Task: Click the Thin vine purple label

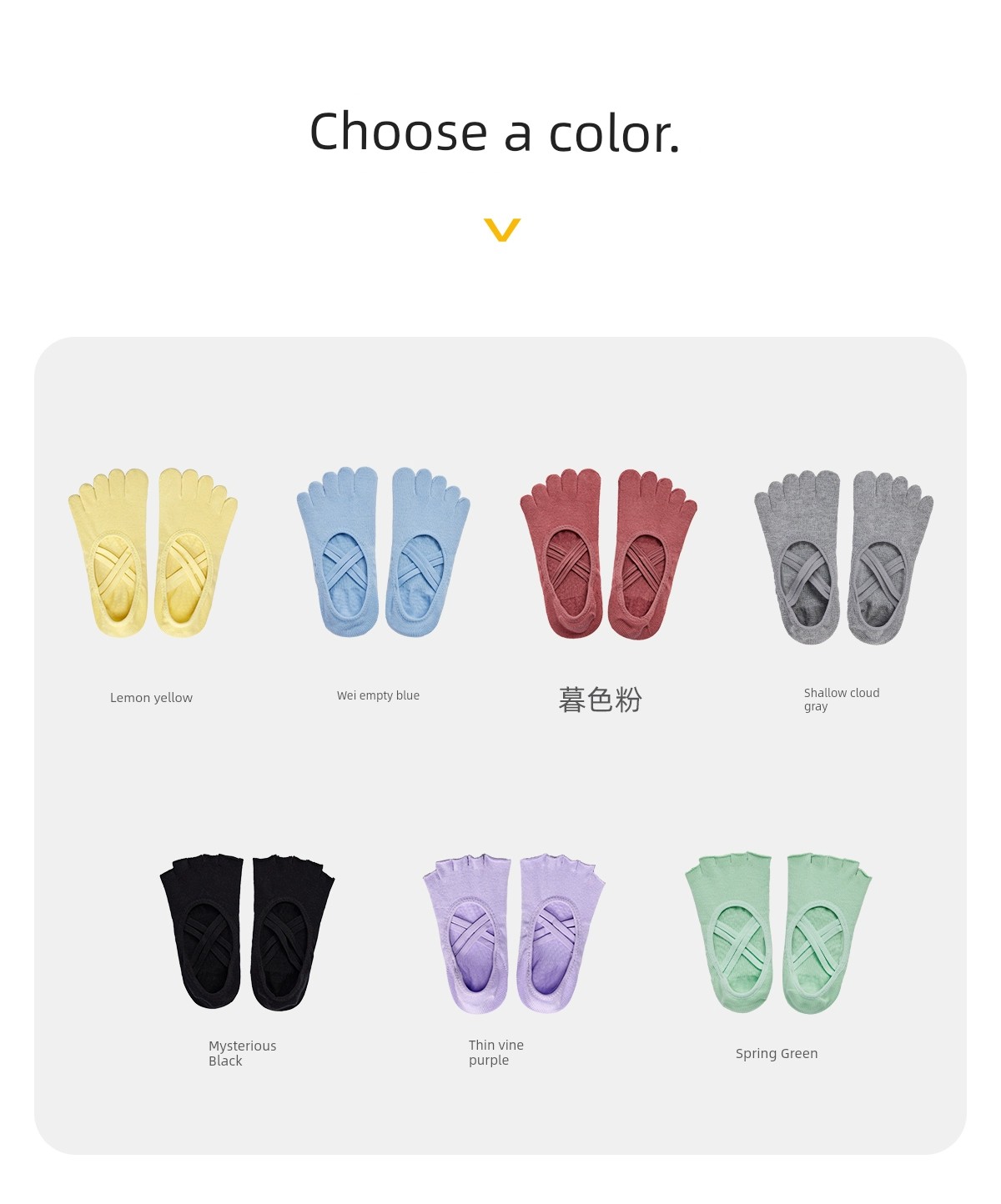Action: pyautogui.click(x=496, y=1052)
